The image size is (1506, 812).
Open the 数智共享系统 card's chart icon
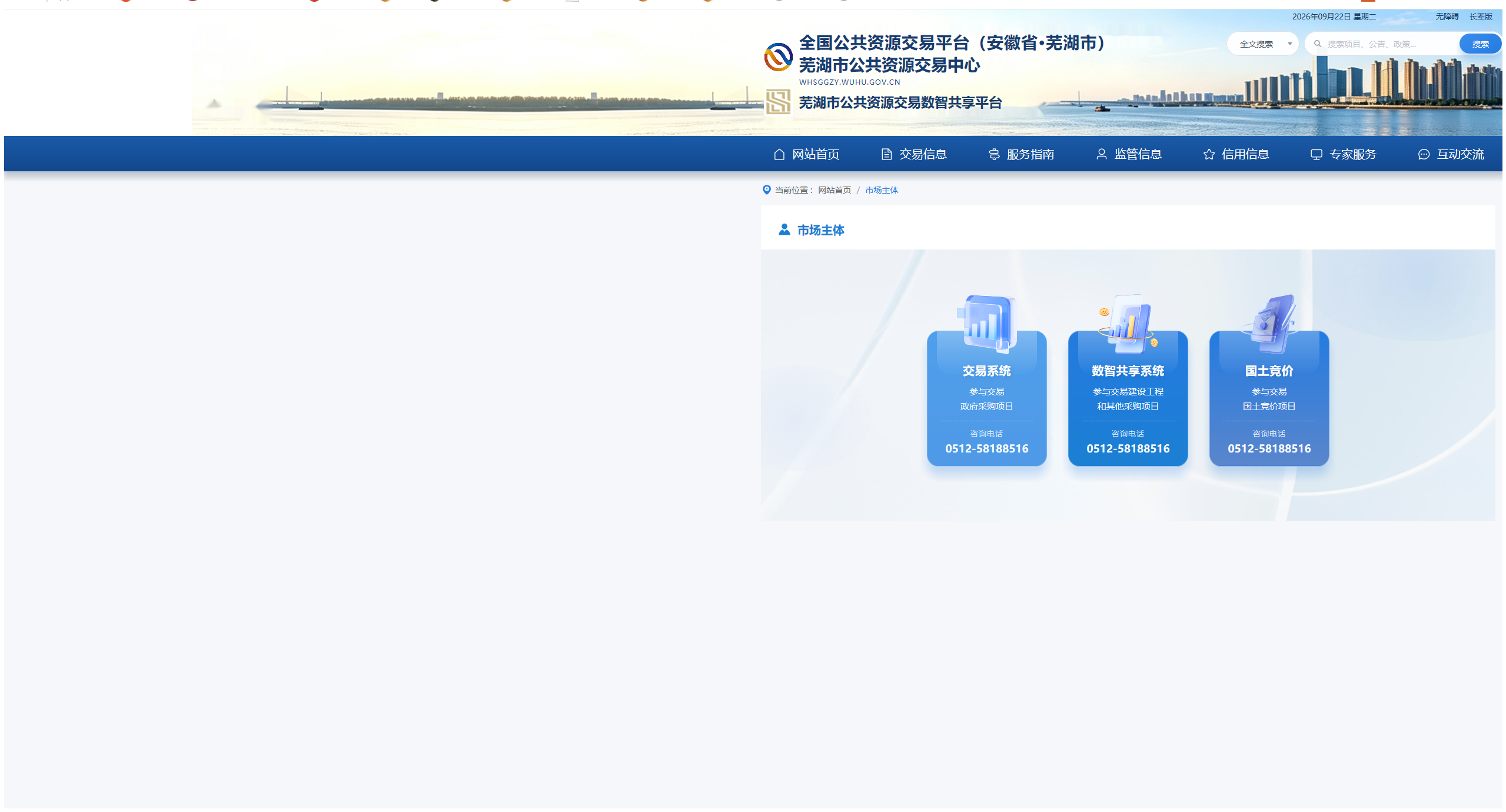[1128, 324]
